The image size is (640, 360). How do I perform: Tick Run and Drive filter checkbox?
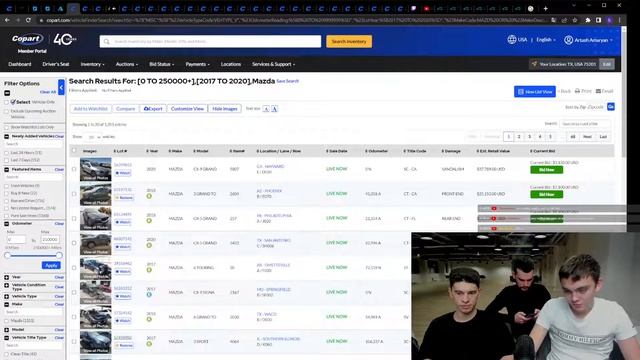tap(7, 201)
